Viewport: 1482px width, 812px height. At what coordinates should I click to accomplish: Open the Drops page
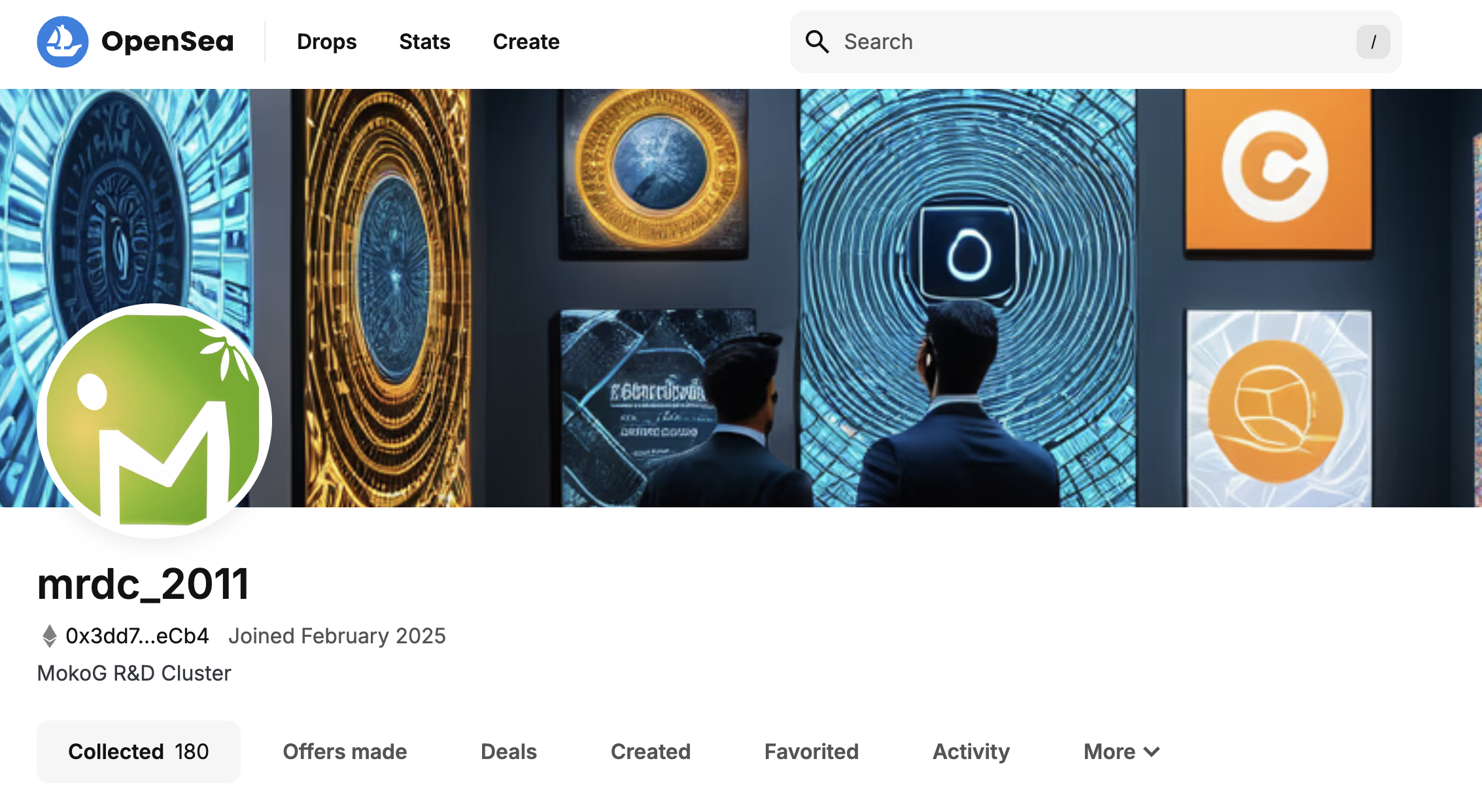pos(326,42)
